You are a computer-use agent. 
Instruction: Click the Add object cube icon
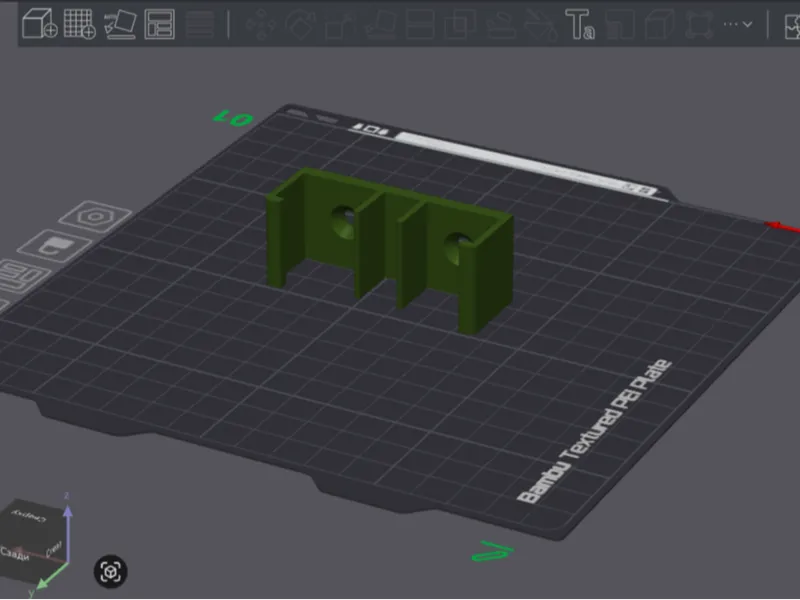39,23
